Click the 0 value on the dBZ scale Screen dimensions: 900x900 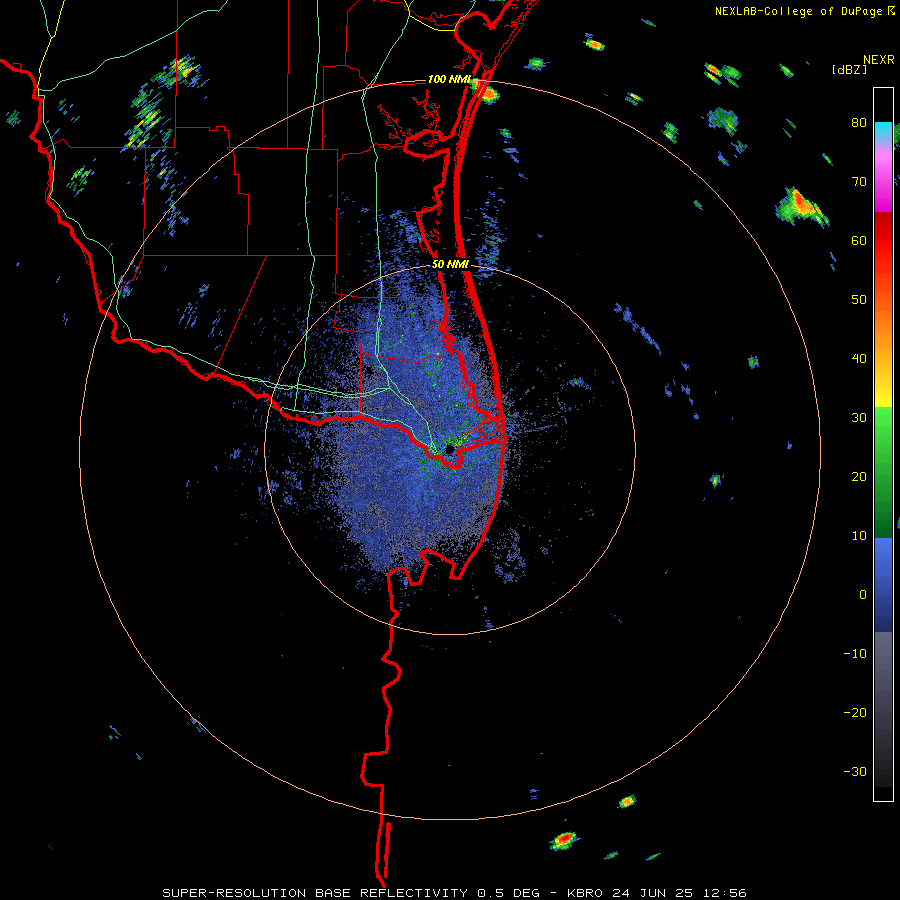click(863, 595)
